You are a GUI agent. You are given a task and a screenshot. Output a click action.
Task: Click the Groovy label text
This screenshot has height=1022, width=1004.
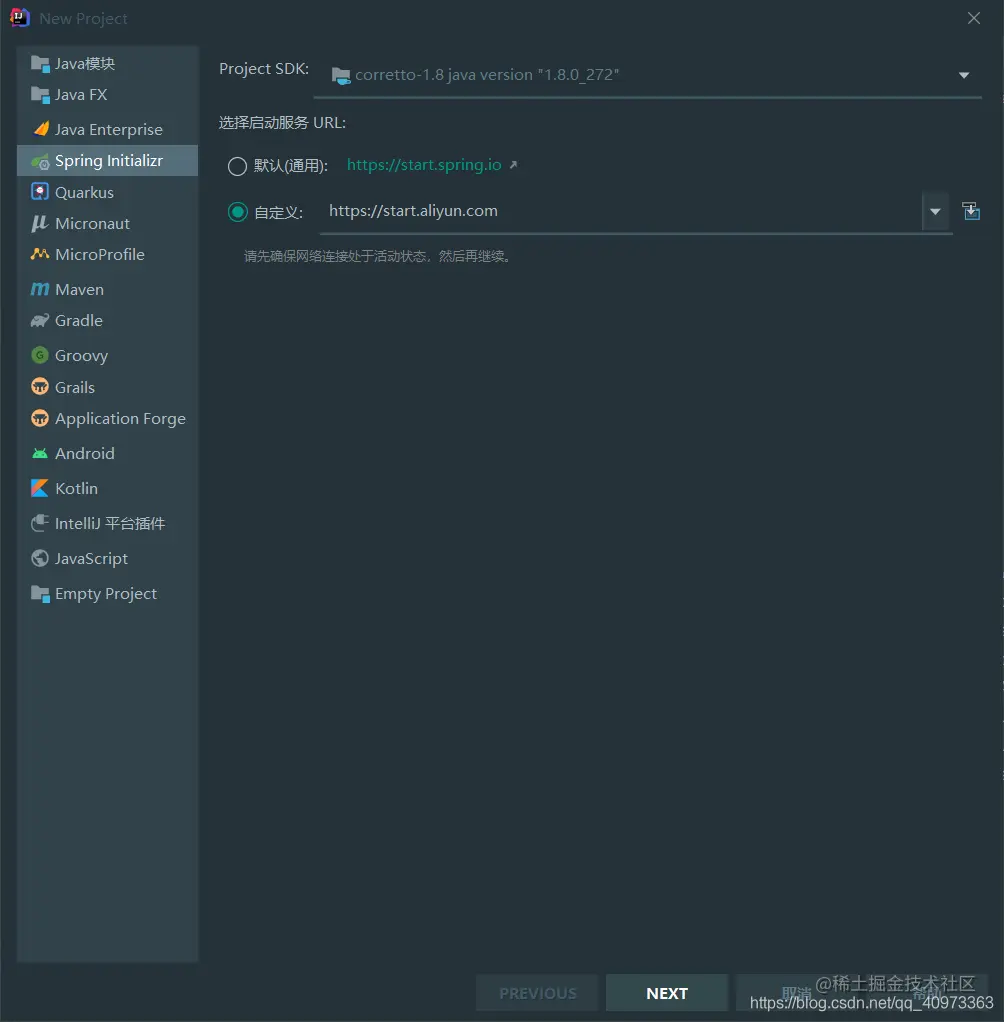point(81,356)
